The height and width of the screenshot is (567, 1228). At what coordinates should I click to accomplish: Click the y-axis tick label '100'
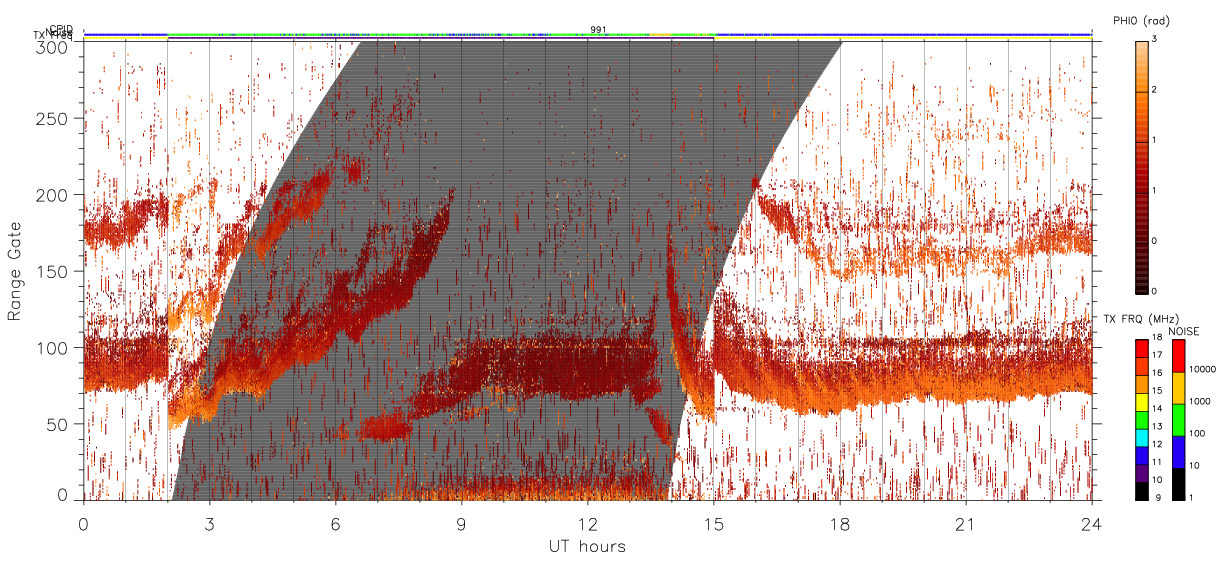pyautogui.click(x=55, y=347)
